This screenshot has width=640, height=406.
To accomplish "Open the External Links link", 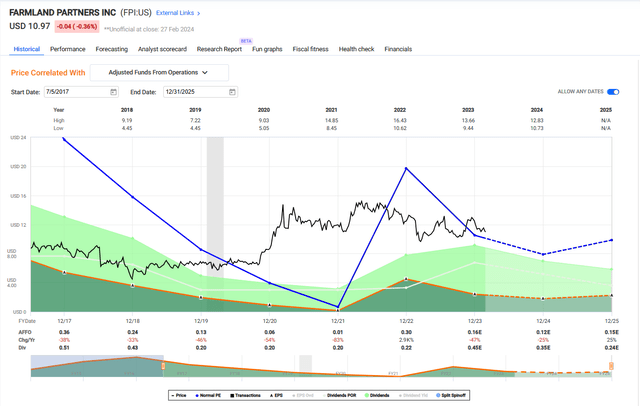I will (x=175, y=13).
